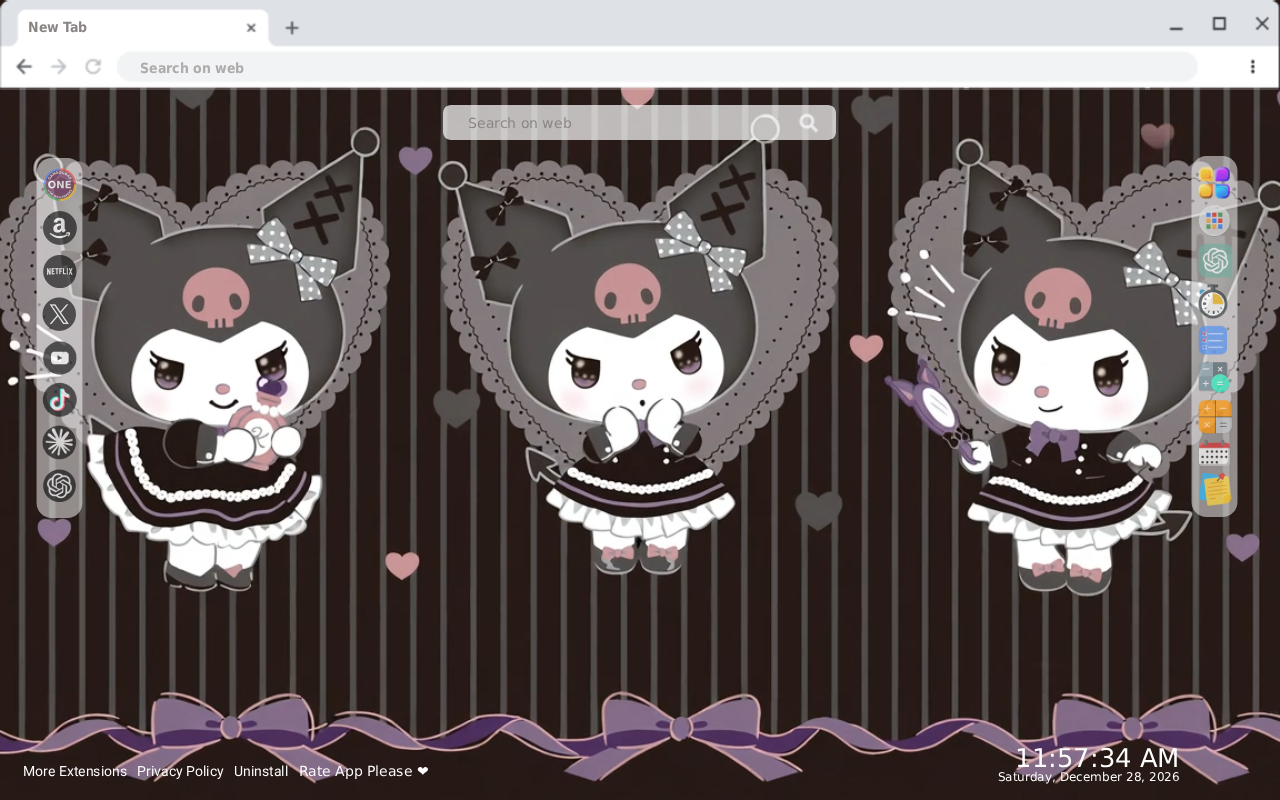Open the X (Twitter) shortcut

[59, 314]
